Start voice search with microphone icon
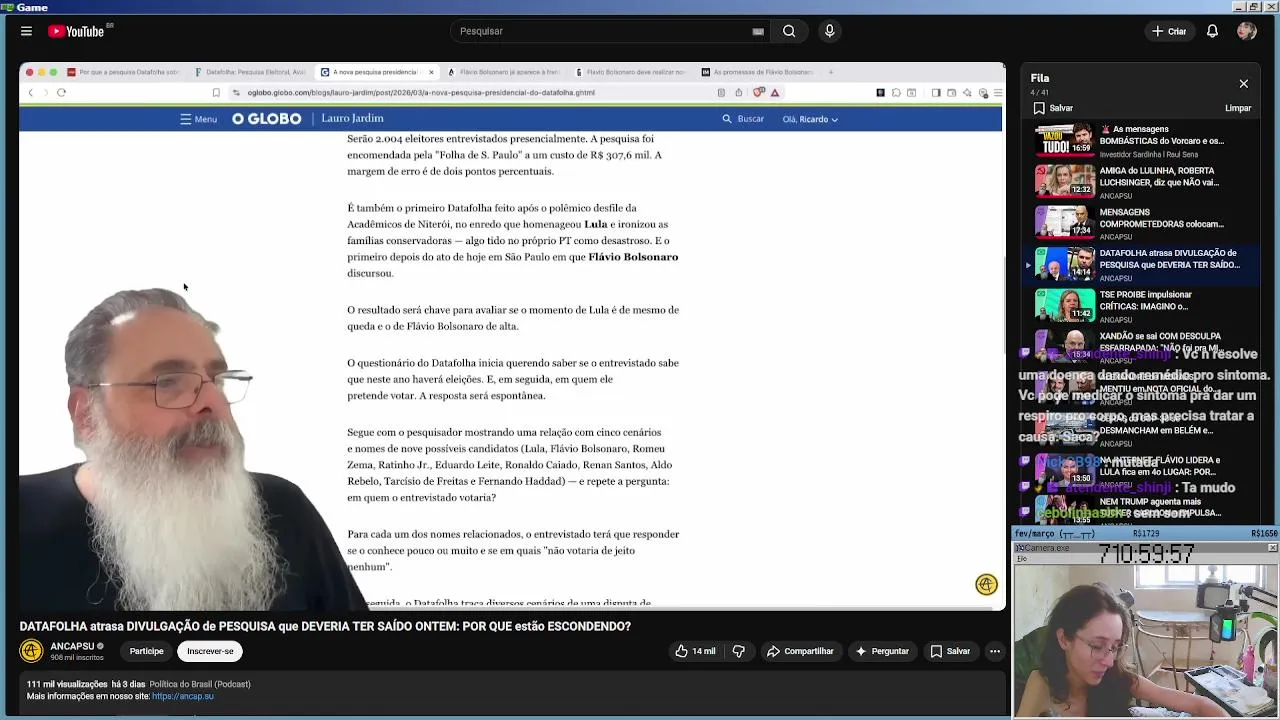The image size is (1280, 720). point(829,31)
